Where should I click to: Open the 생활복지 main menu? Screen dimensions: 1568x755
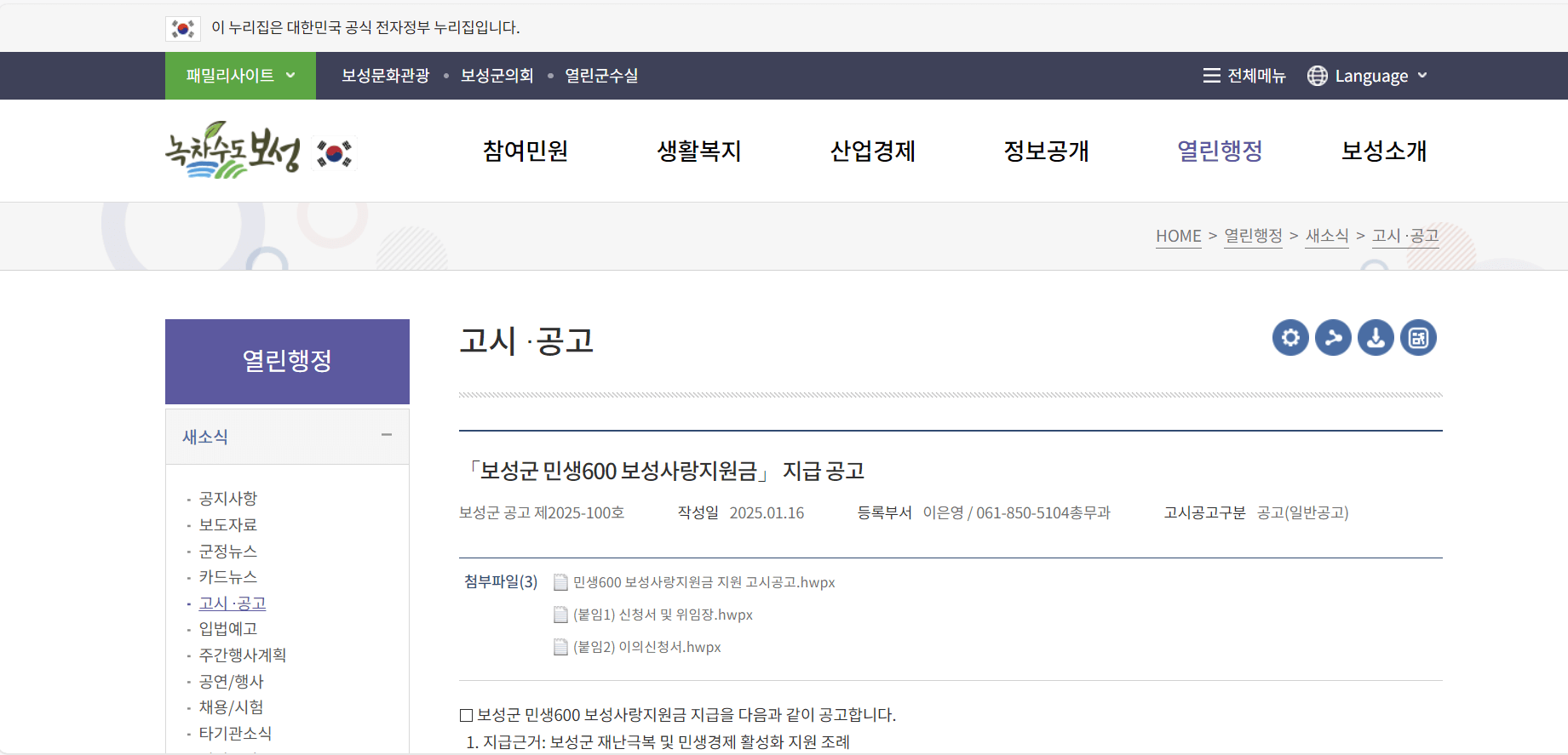tap(699, 151)
